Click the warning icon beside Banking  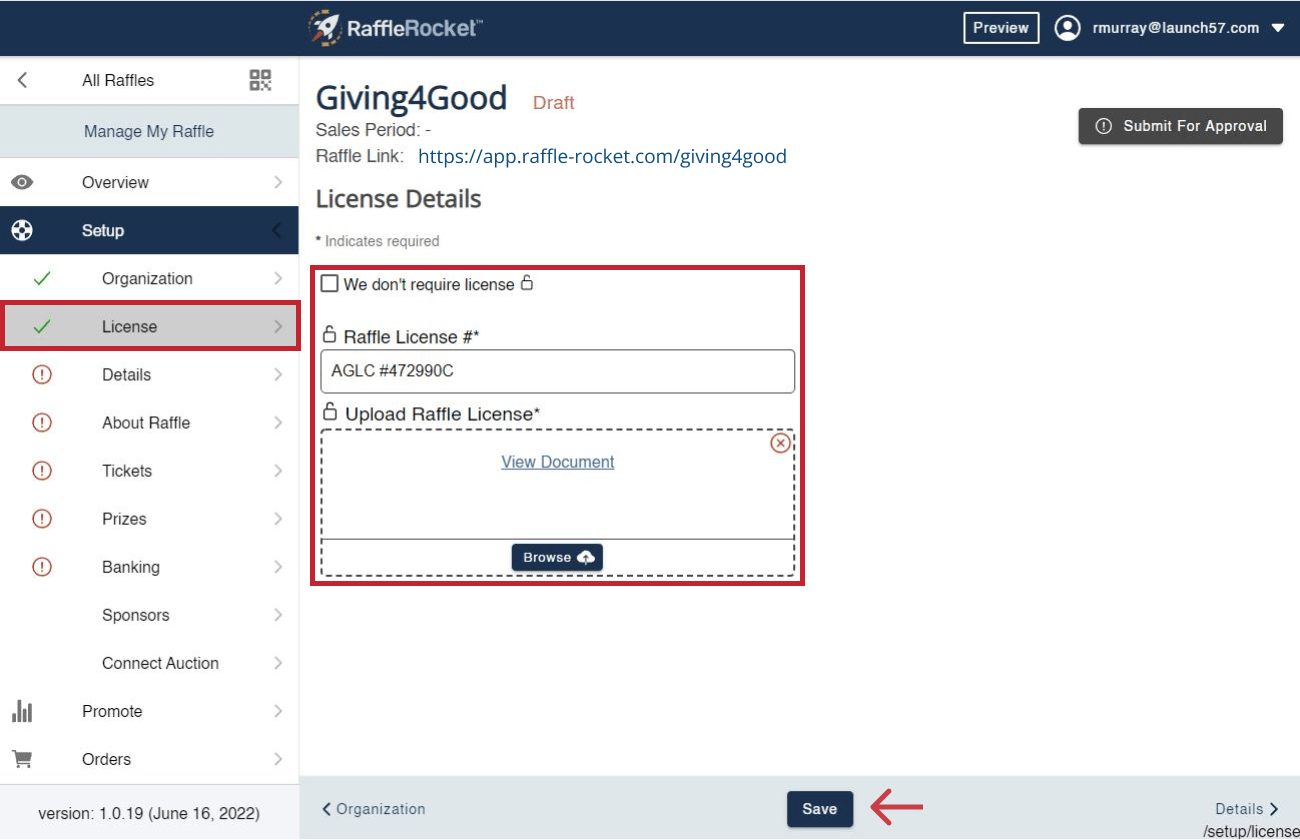tap(42, 566)
